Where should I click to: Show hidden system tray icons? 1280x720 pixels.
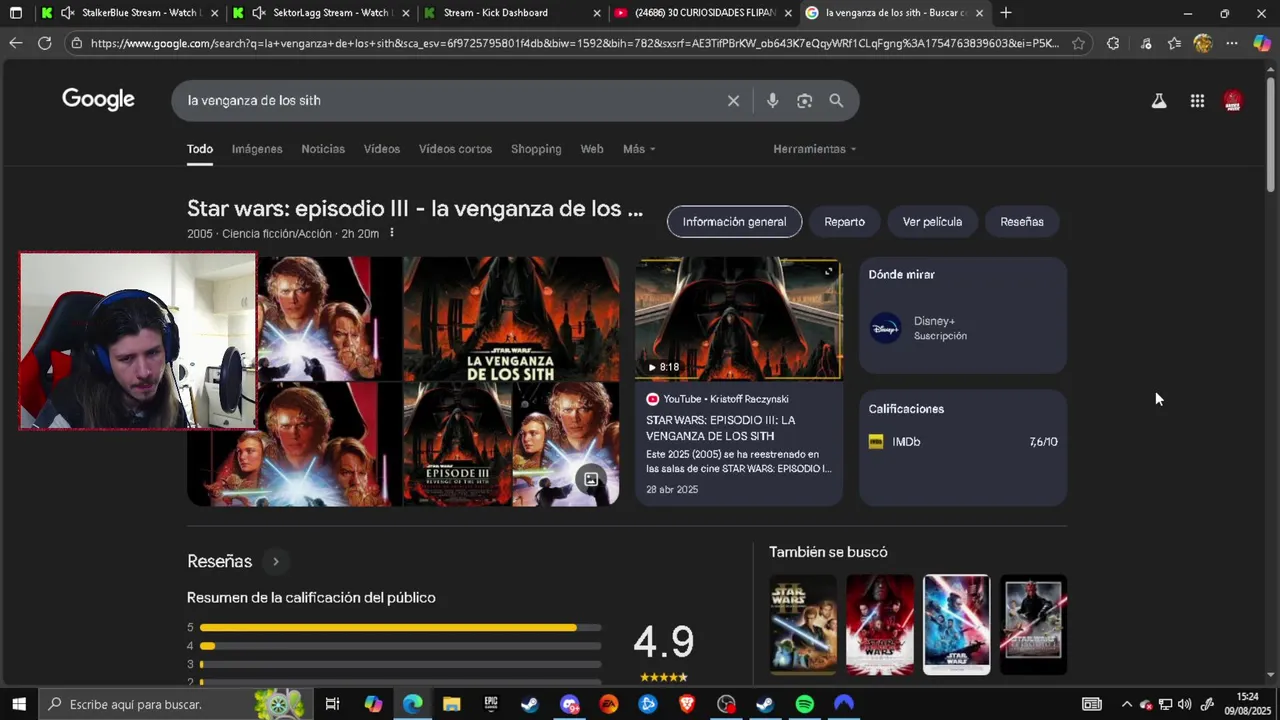[x=1127, y=704]
